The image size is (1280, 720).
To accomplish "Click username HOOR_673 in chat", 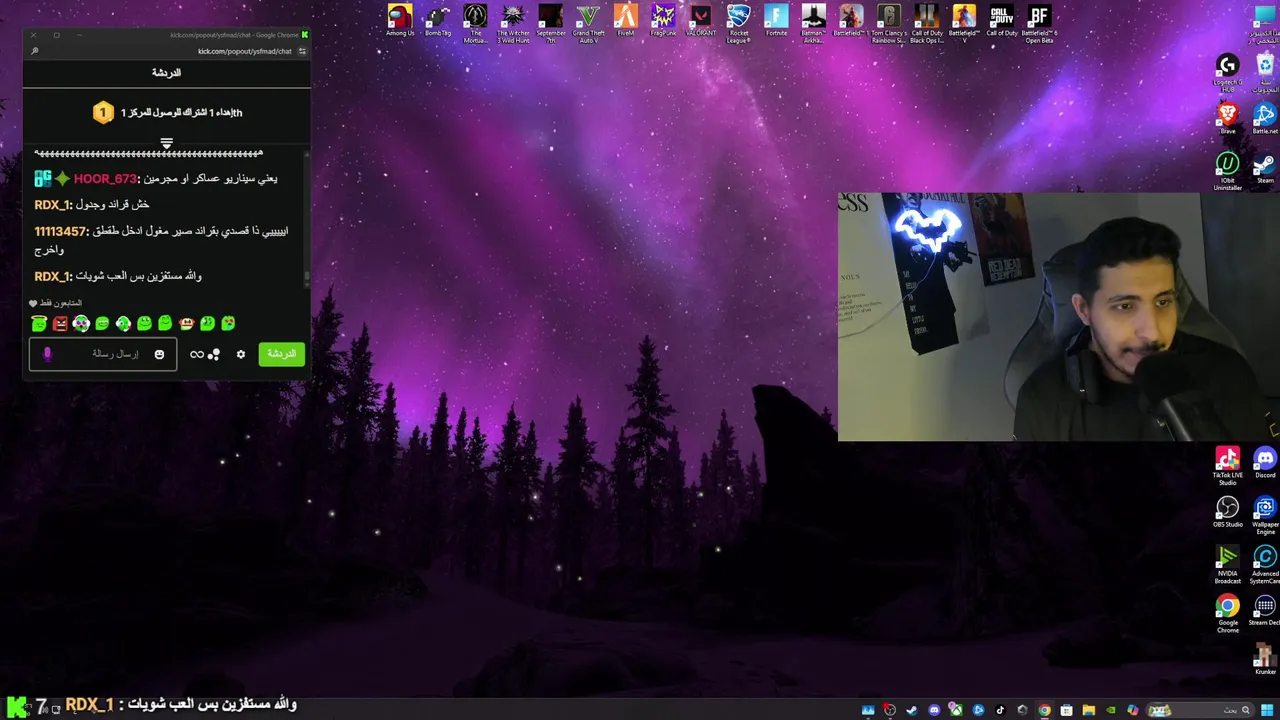I will point(105,179).
